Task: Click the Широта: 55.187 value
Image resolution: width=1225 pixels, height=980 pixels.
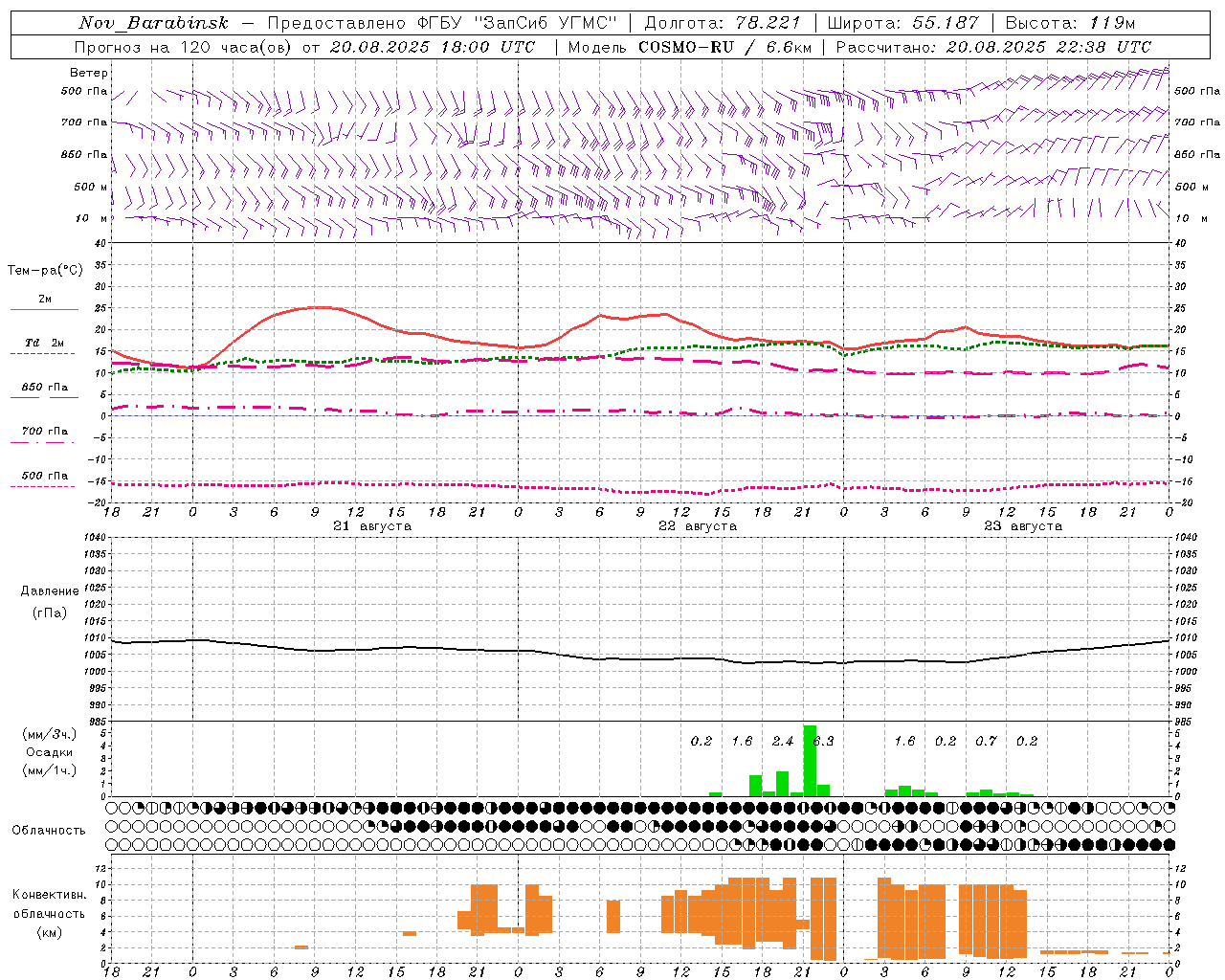Action: [903, 23]
